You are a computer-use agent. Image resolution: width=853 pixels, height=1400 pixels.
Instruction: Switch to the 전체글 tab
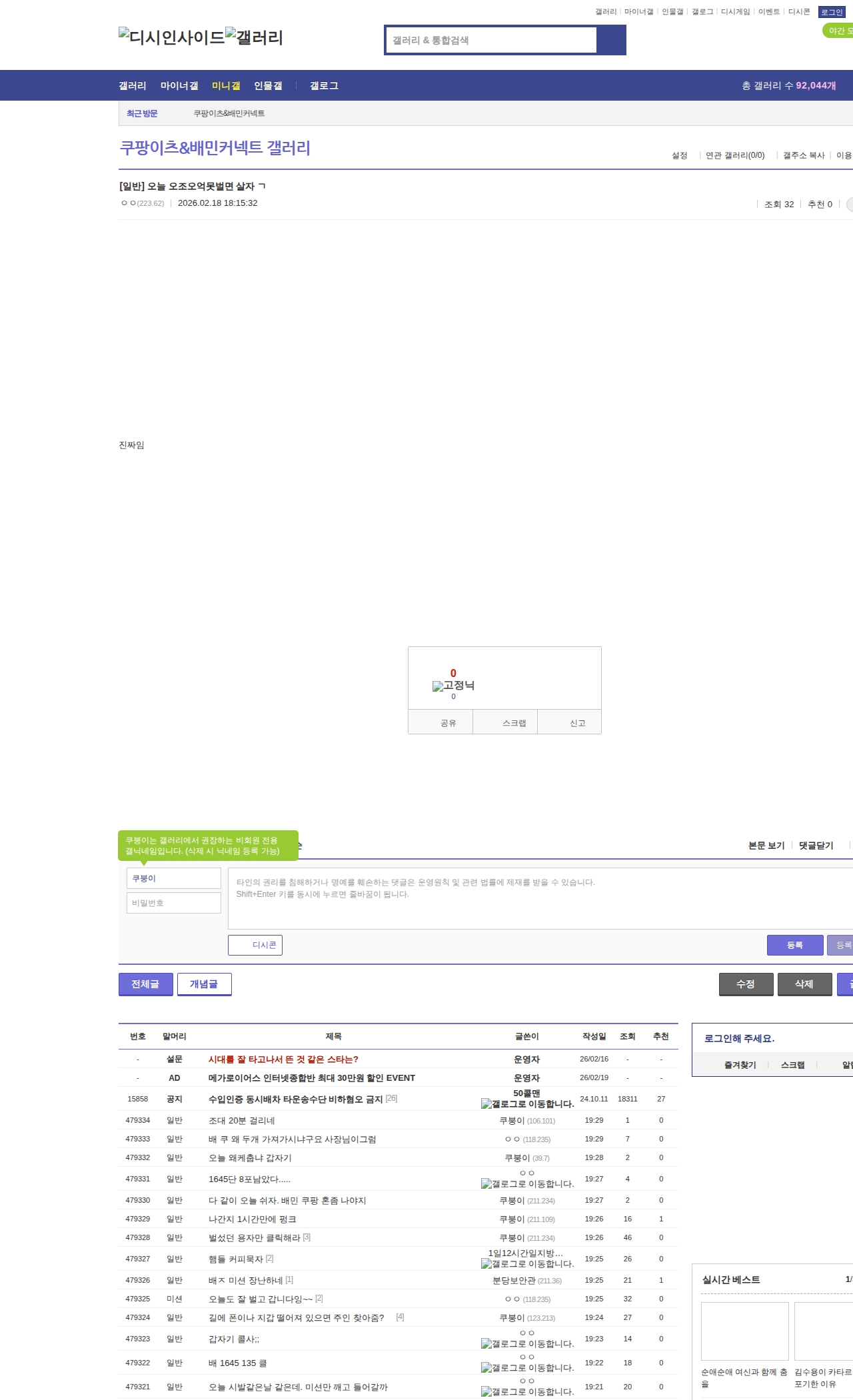(146, 984)
